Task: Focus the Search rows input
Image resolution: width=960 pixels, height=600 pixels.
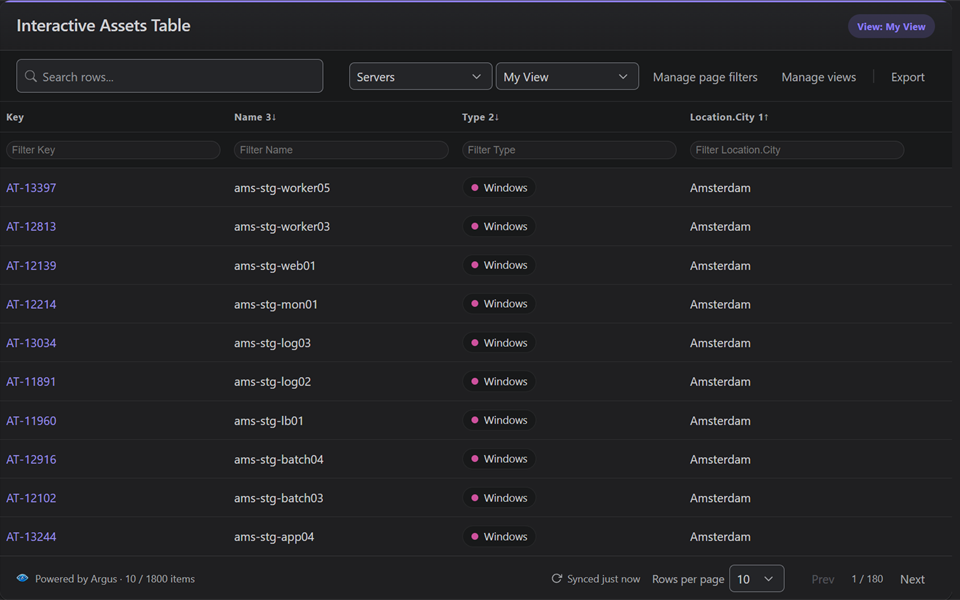Action: pyautogui.click(x=170, y=76)
